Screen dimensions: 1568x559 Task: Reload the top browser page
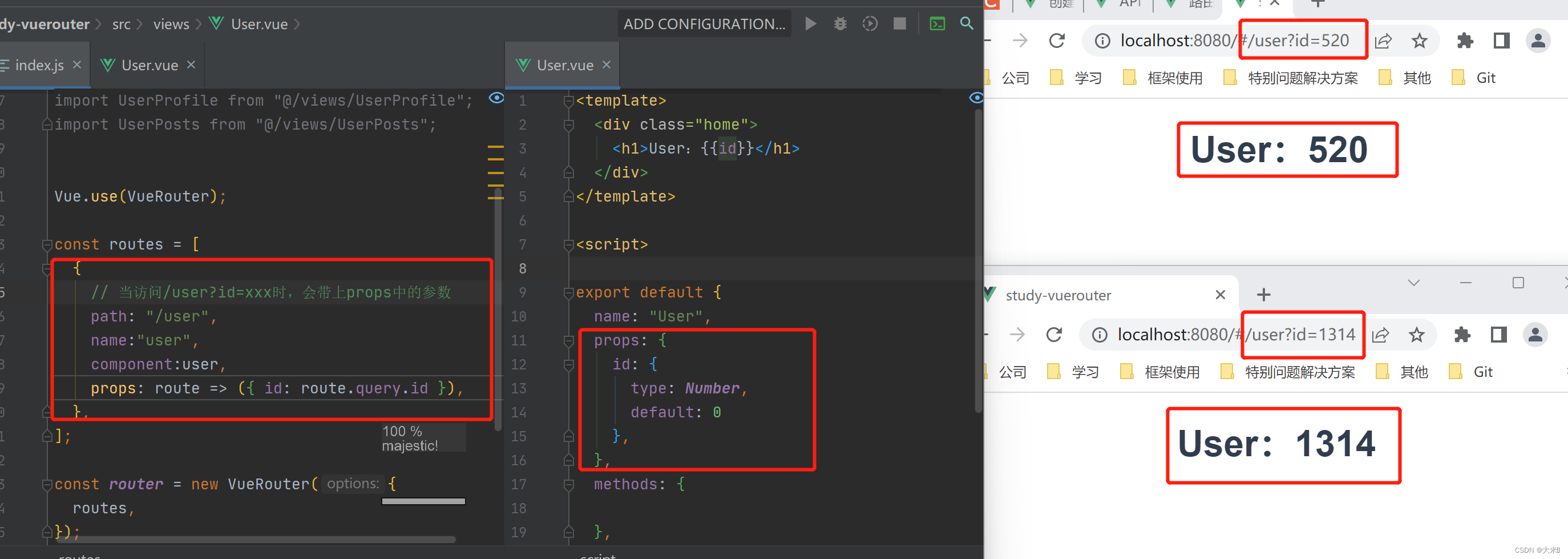(1057, 41)
